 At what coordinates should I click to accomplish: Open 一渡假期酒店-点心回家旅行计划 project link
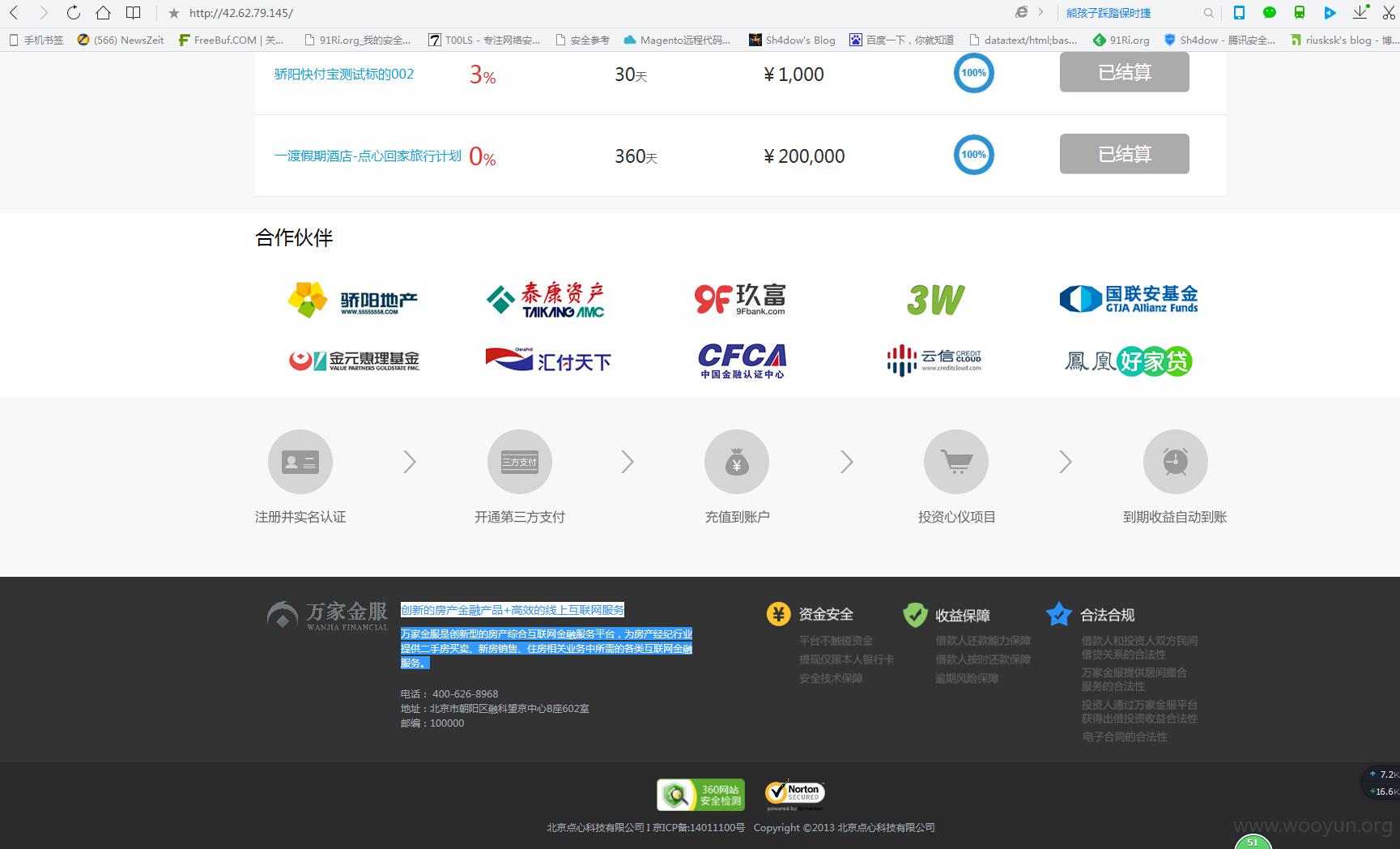pyautogui.click(x=368, y=156)
